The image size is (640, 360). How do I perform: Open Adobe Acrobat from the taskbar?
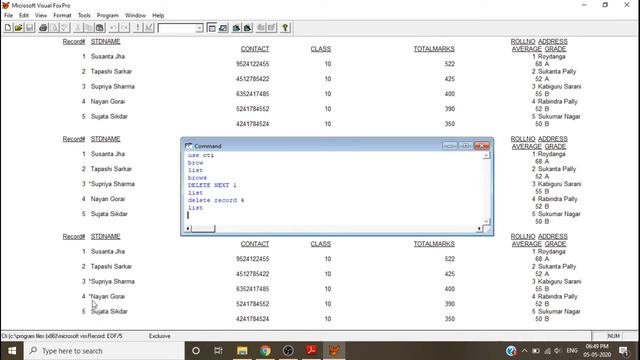coord(311,351)
